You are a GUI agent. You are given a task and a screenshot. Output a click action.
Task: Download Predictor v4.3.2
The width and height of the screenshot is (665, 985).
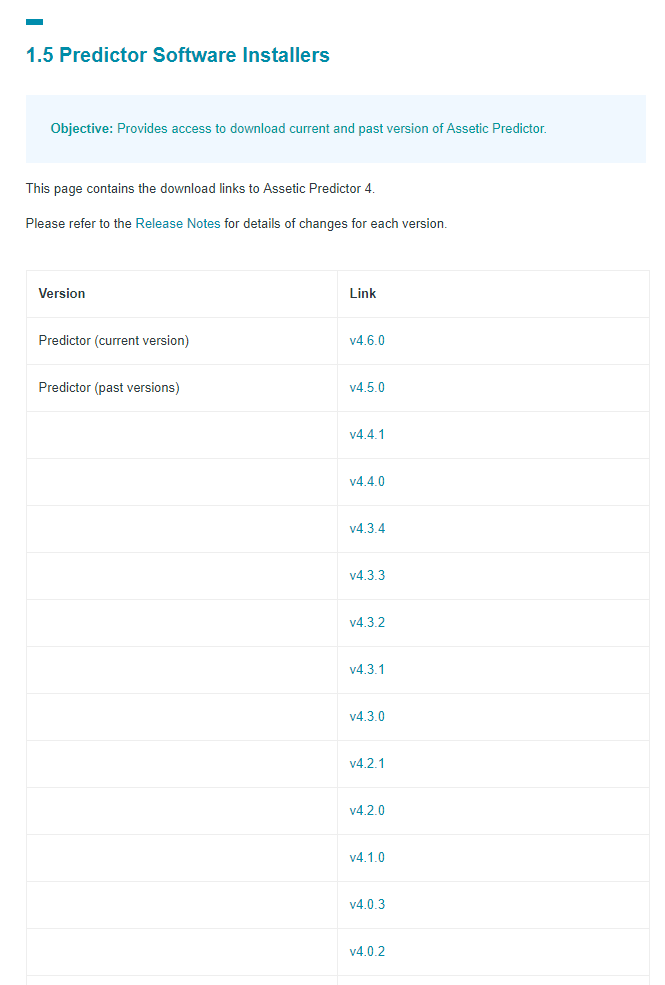tap(367, 623)
